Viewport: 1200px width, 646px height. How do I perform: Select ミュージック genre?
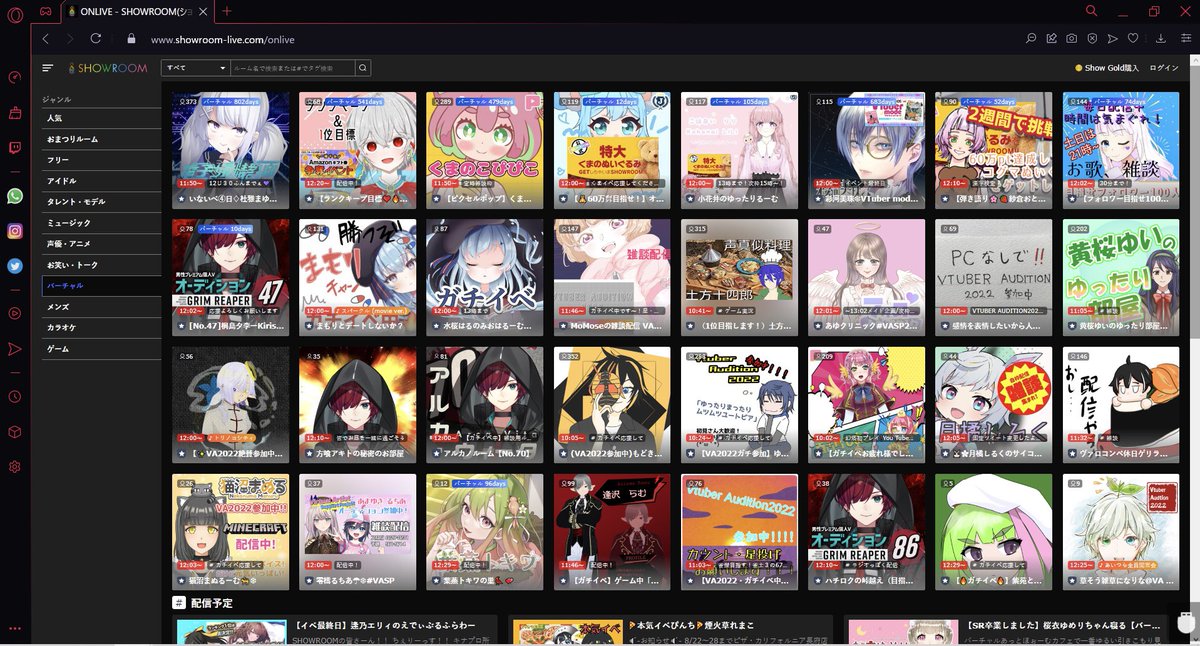click(x=101, y=223)
